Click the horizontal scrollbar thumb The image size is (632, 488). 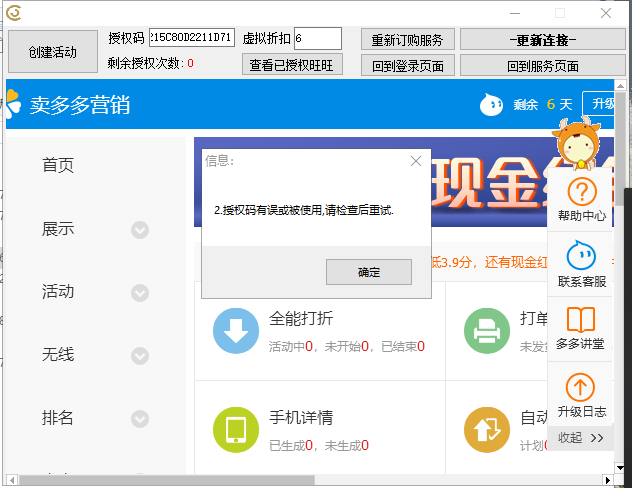coord(166,480)
